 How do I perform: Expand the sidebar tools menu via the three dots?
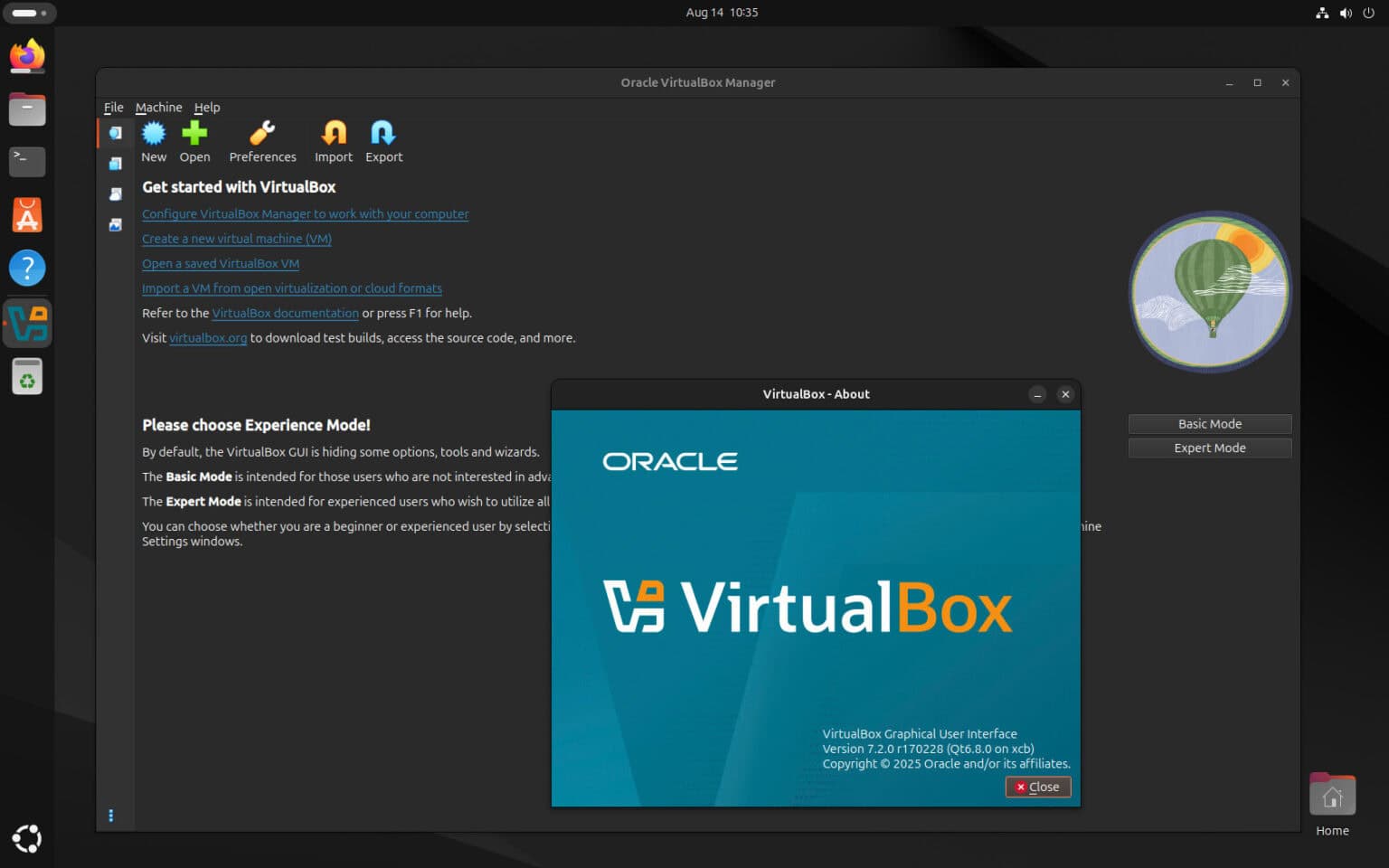point(111,815)
